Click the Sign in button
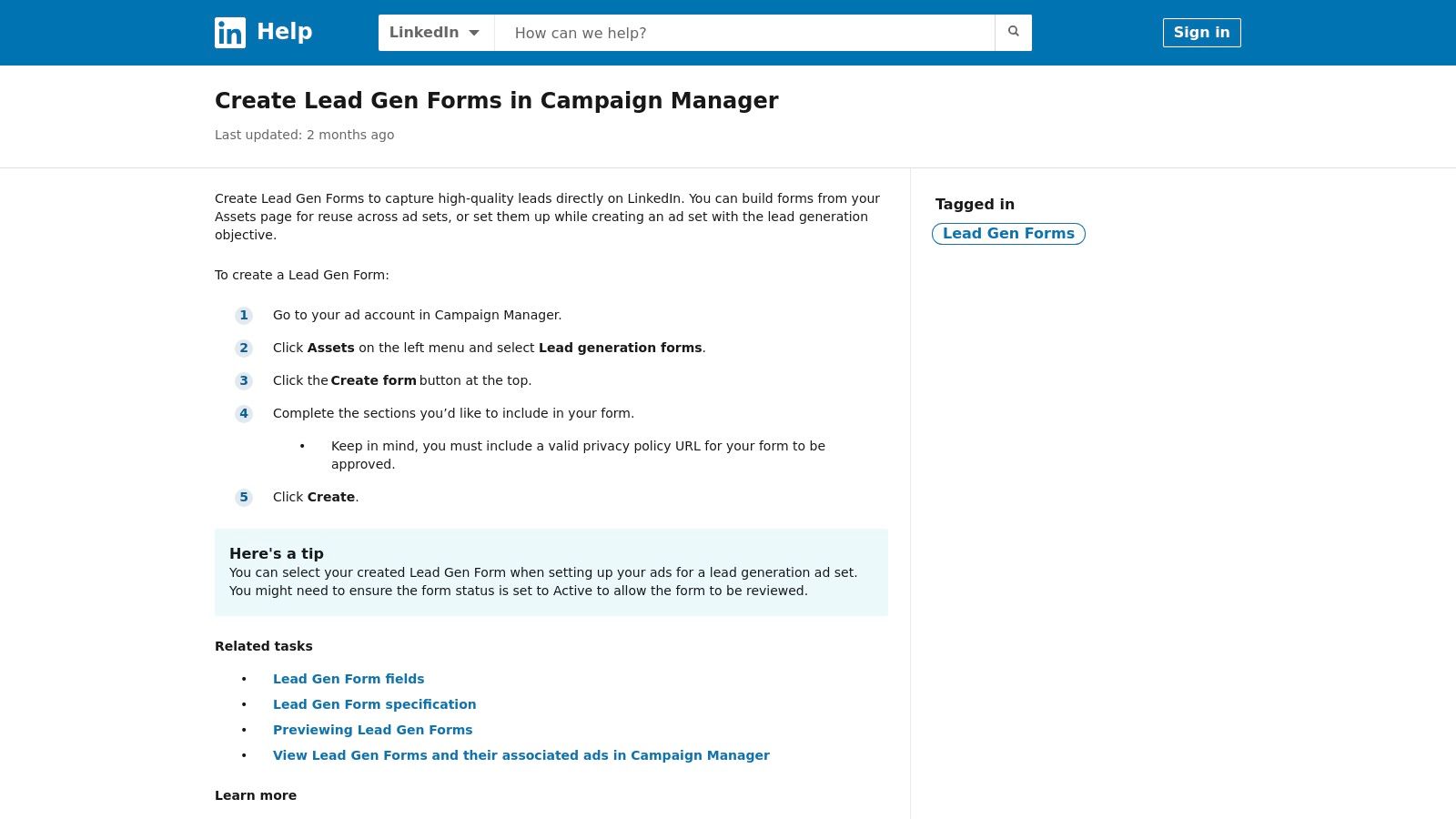The height and width of the screenshot is (819, 1456). click(1201, 33)
